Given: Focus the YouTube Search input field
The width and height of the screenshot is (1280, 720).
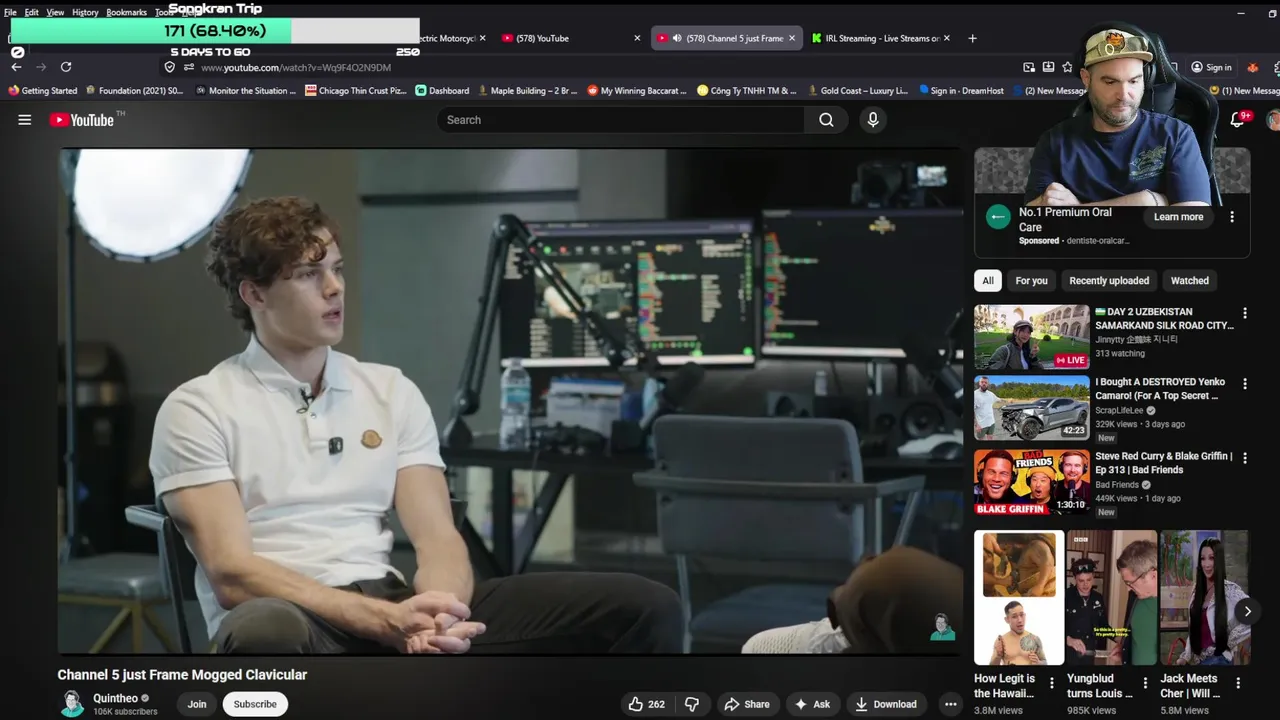Looking at the screenshot, I should click(x=620, y=120).
